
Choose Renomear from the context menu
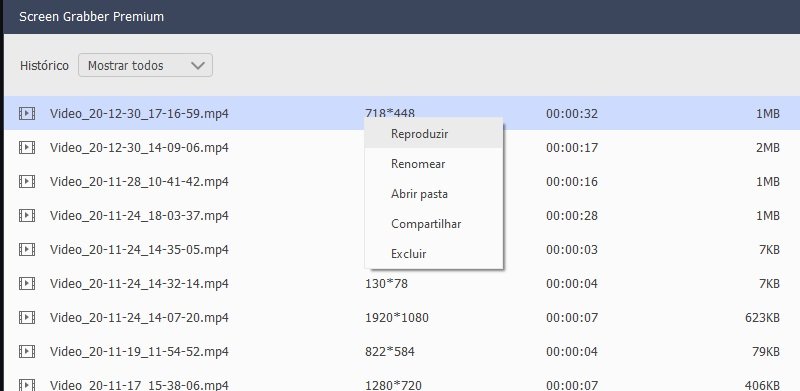(434, 164)
